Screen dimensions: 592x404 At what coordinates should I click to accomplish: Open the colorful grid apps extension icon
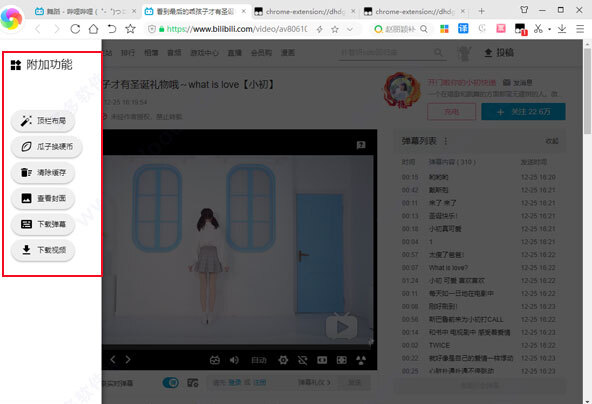pyautogui.click(x=444, y=29)
